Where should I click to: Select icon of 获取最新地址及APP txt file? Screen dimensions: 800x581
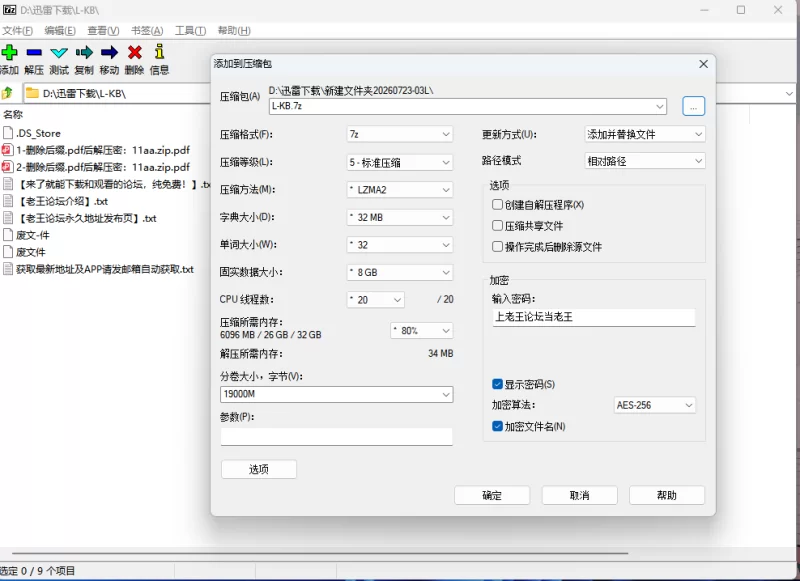tap(8, 269)
